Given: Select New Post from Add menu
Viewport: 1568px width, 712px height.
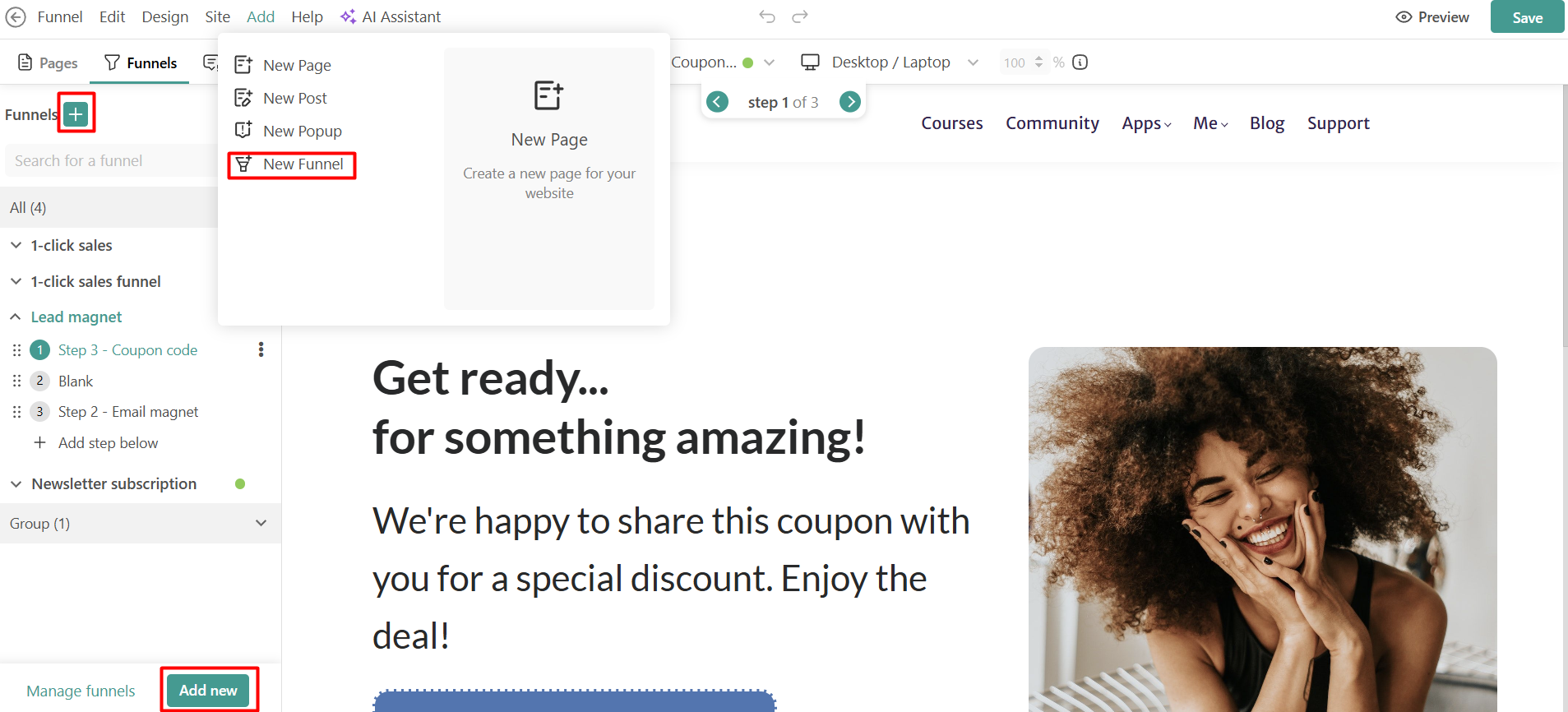Looking at the screenshot, I should [x=280, y=98].
